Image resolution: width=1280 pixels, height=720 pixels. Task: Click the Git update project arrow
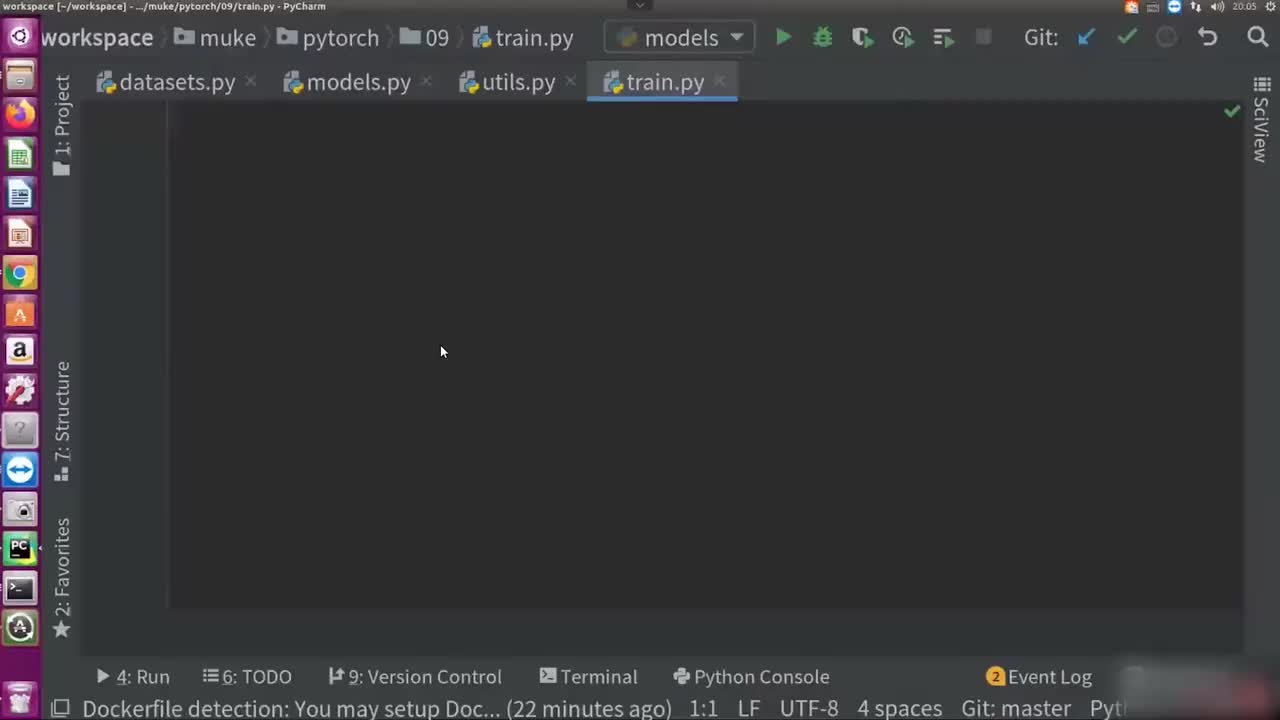1087,38
